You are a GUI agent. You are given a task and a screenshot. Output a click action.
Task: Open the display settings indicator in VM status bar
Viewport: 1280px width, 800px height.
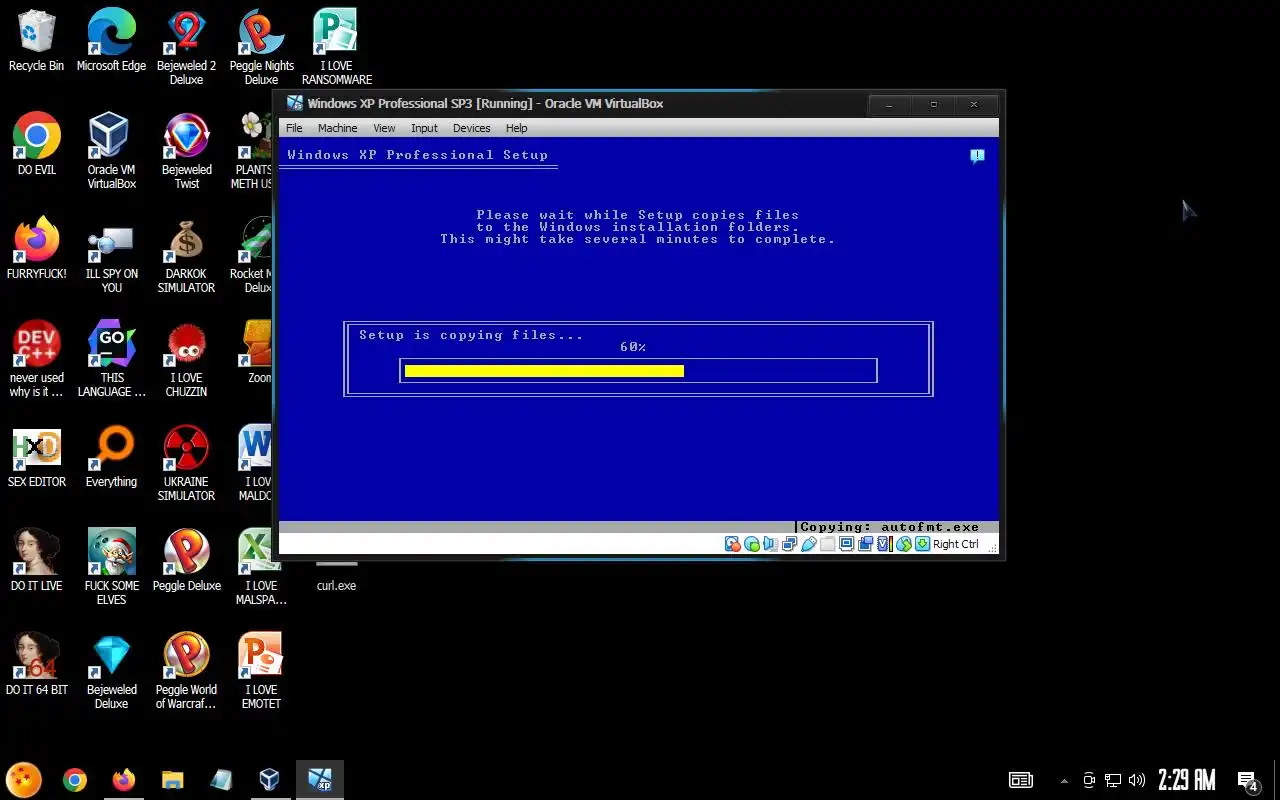[846, 544]
